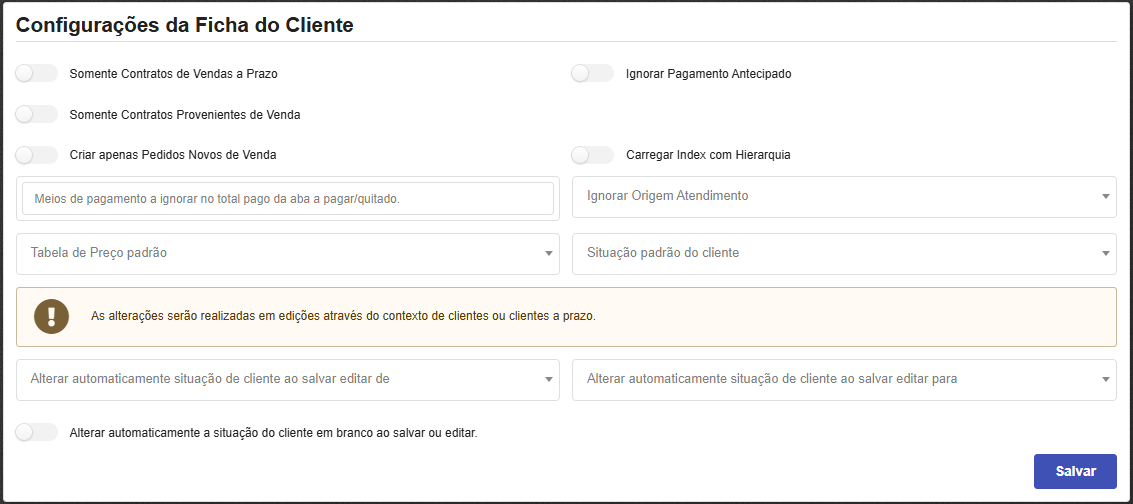Open the Ignorar Origem Atendimento dropdown

[x=843, y=197]
